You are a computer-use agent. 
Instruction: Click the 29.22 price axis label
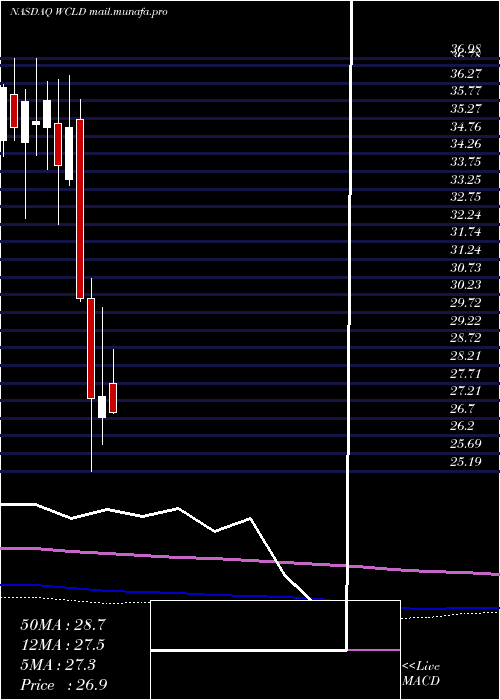(467, 321)
